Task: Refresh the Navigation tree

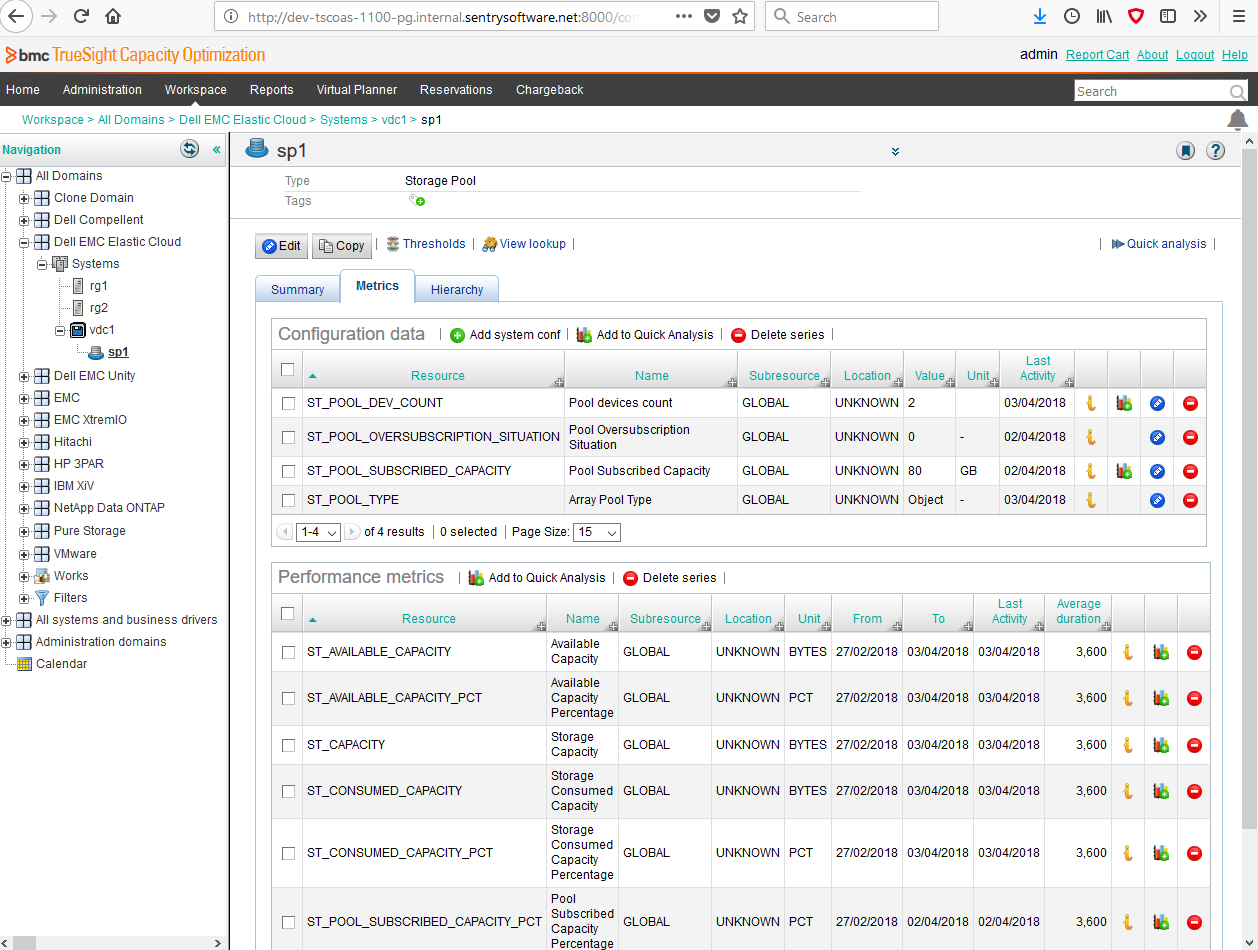Action: [189, 149]
